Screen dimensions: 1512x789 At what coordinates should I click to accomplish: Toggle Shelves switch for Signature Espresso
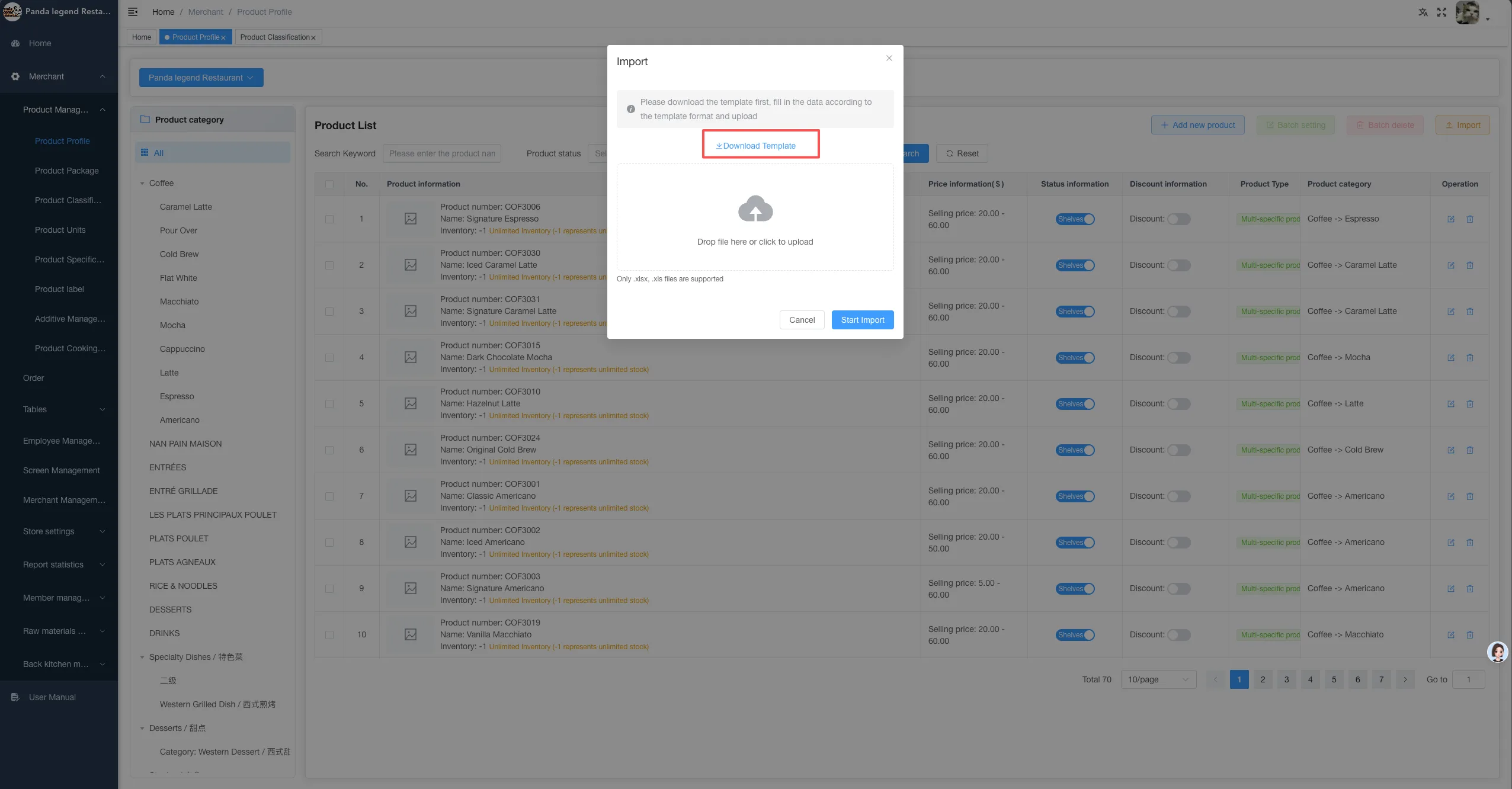(x=1075, y=219)
